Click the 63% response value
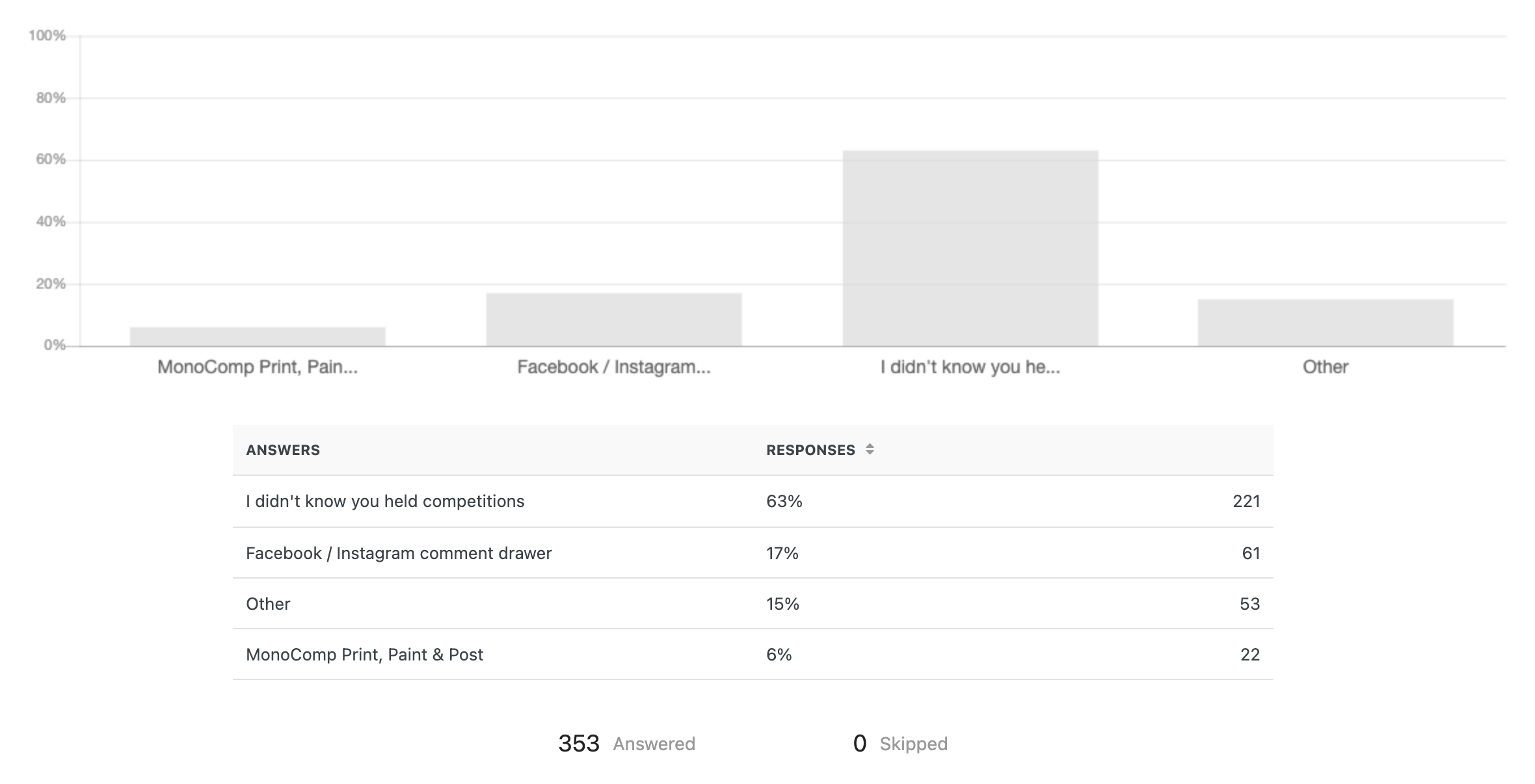This screenshot has width=1535, height=784. tap(784, 501)
